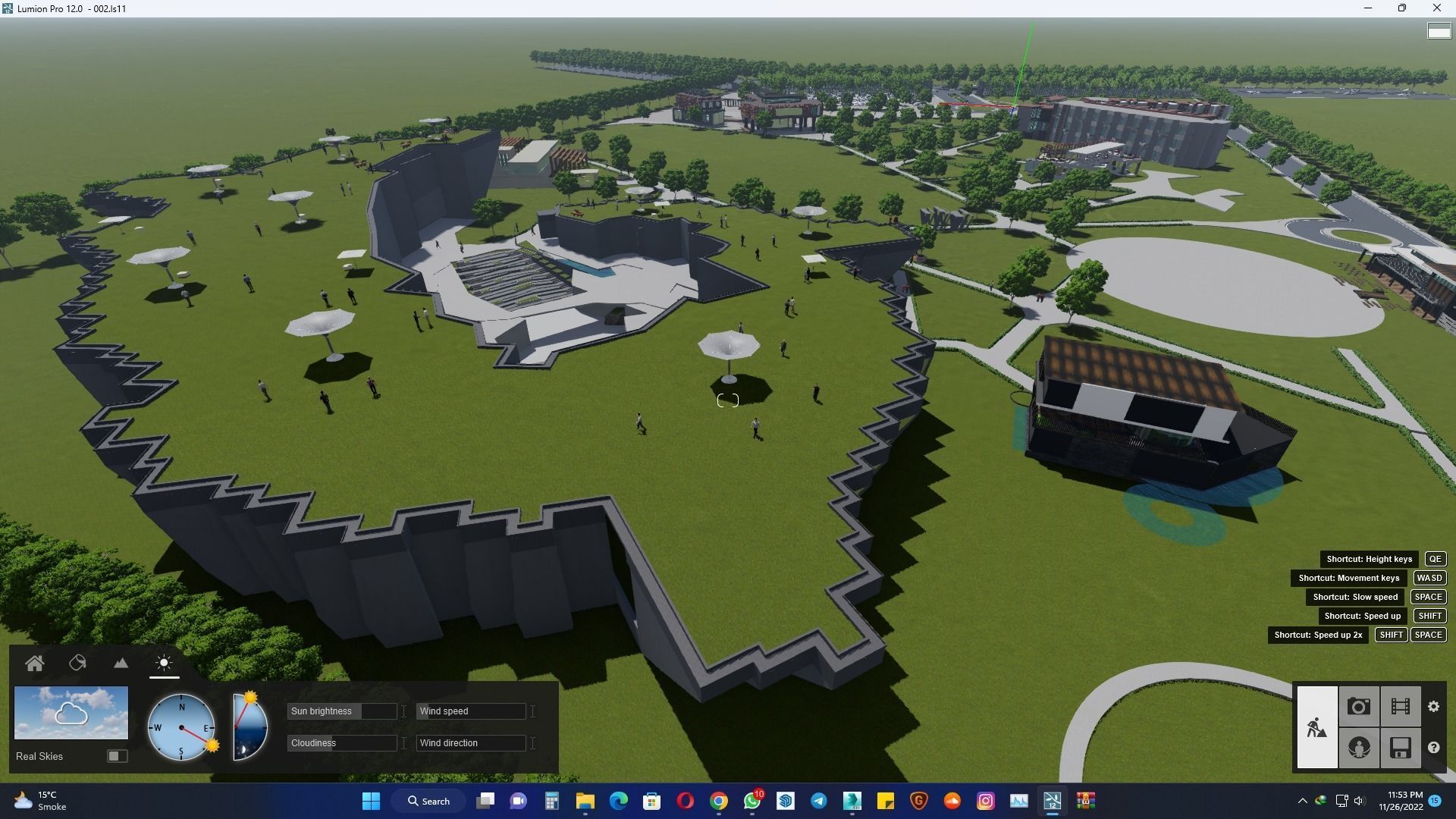
Task: Open the Objects tab with house icon
Action: (34, 664)
